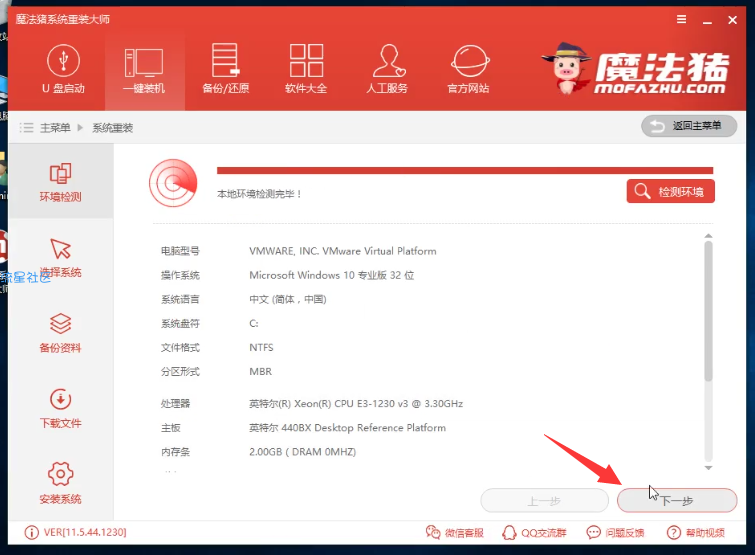Click the version info icon

point(31,532)
